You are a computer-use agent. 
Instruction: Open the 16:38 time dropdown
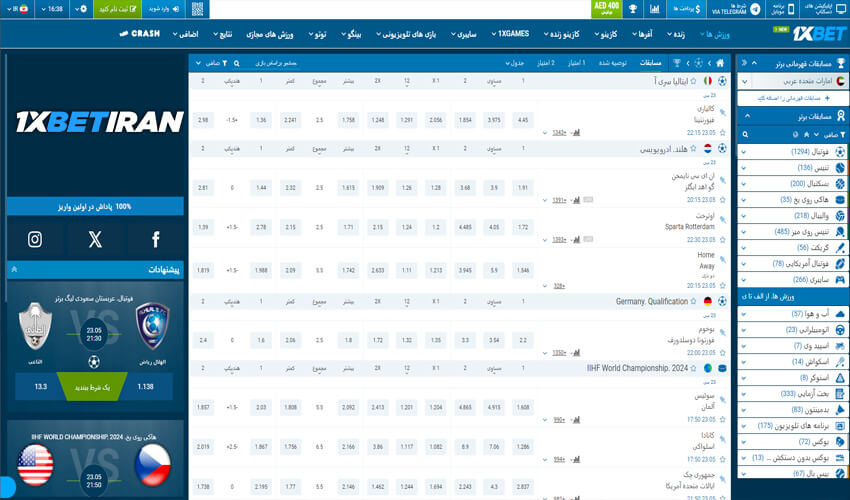pos(52,9)
